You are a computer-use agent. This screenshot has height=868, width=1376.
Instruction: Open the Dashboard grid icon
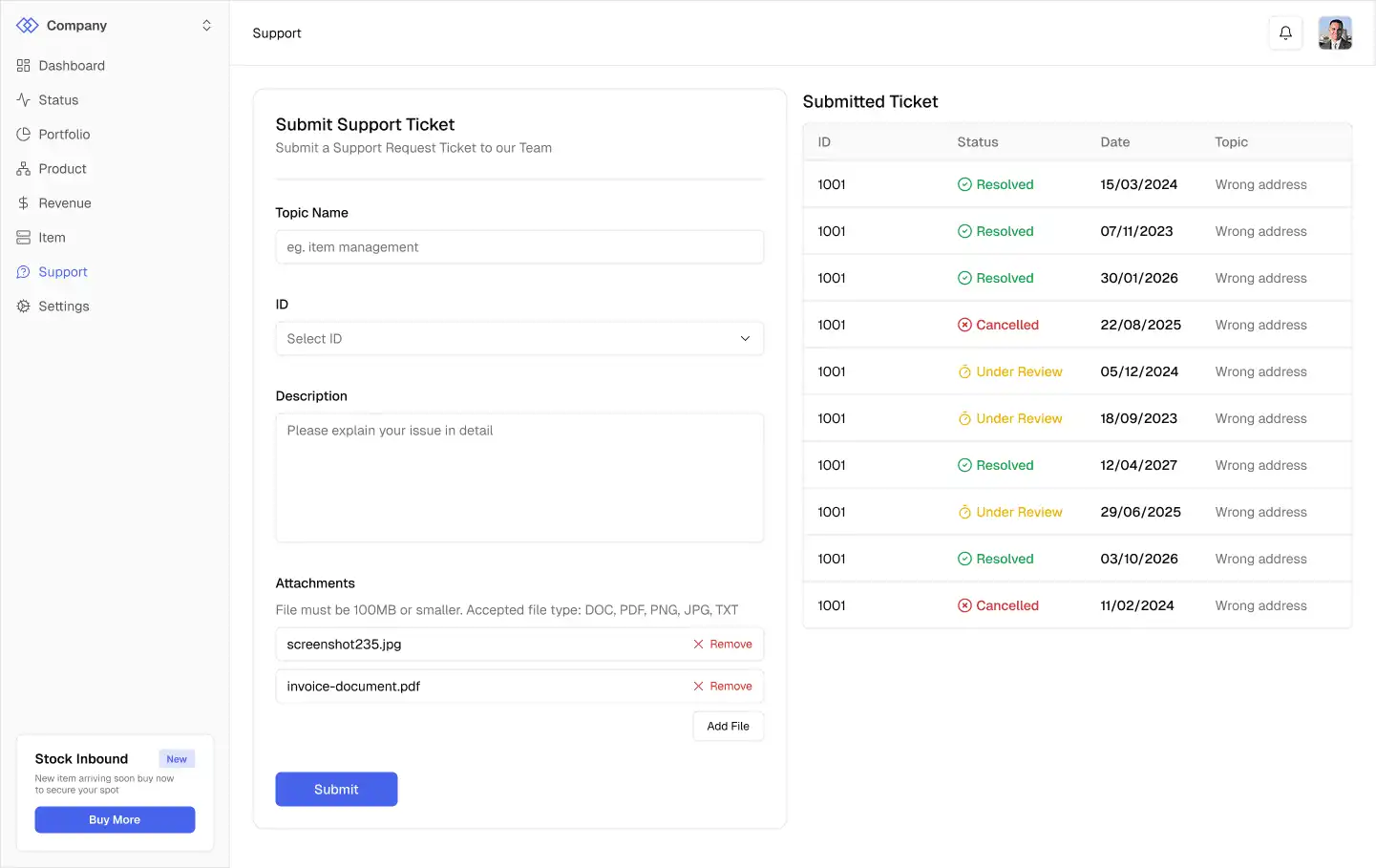(x=24, y=66)
